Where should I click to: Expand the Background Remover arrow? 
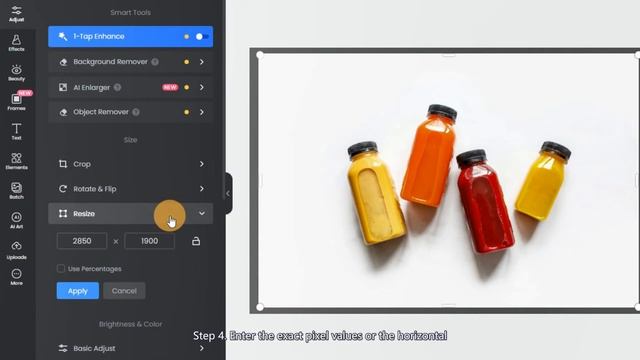[x=202, y=62]
